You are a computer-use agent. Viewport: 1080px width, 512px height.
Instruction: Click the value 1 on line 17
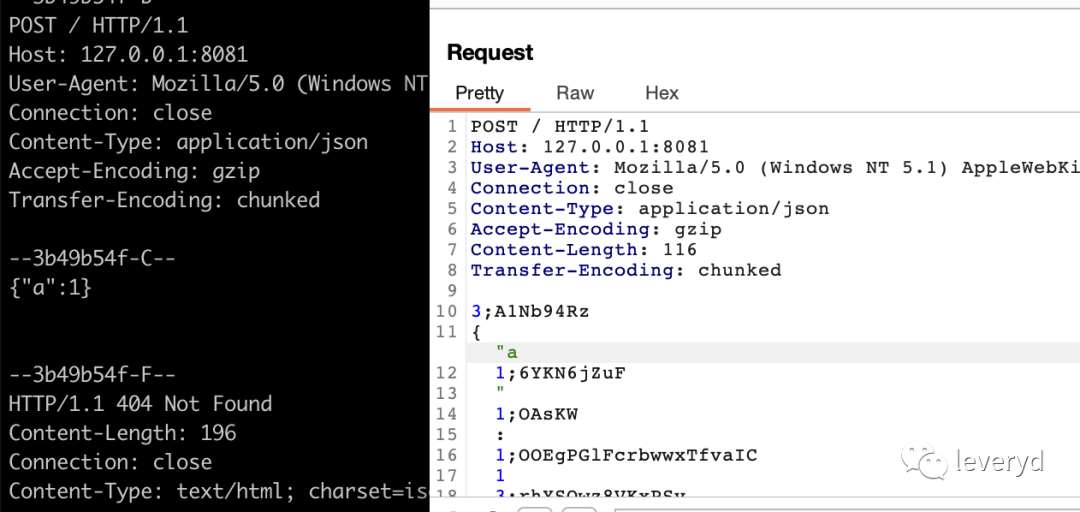(x=500, y=476)
